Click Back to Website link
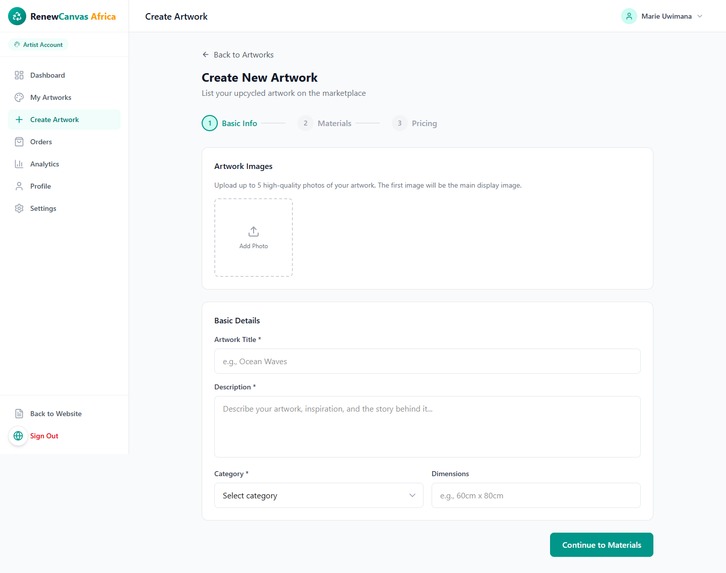Image resolution: width=726 pixels, height=573 pixels. [x=56, y=413]
